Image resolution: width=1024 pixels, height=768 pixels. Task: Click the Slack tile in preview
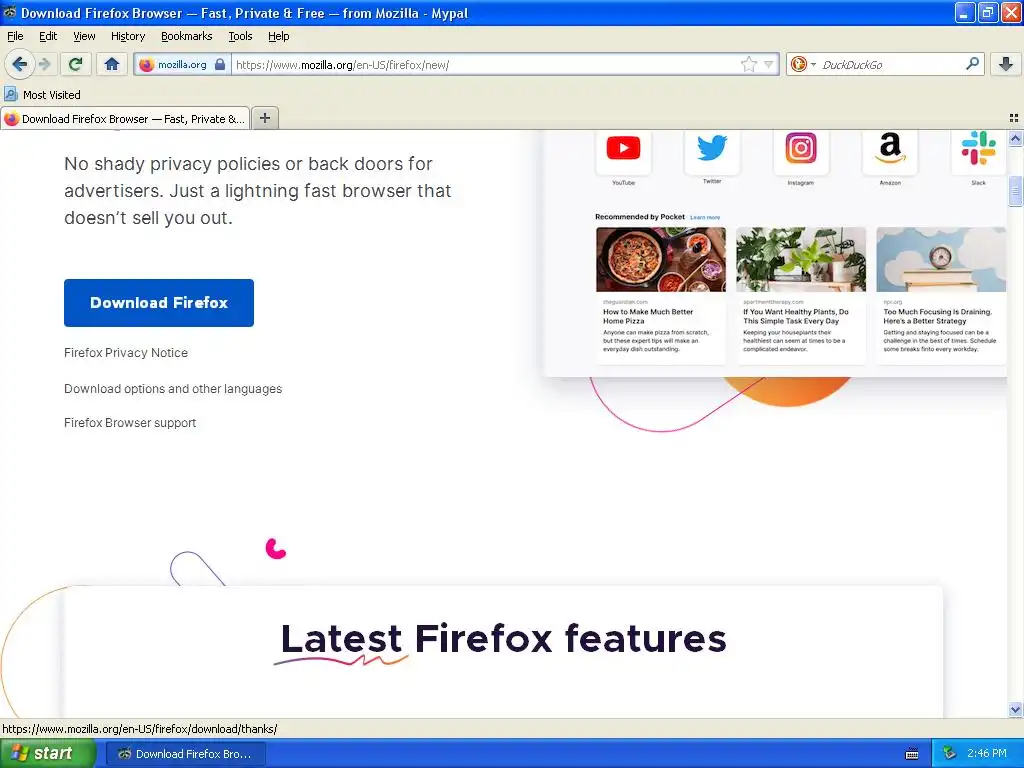click(978, 152)
